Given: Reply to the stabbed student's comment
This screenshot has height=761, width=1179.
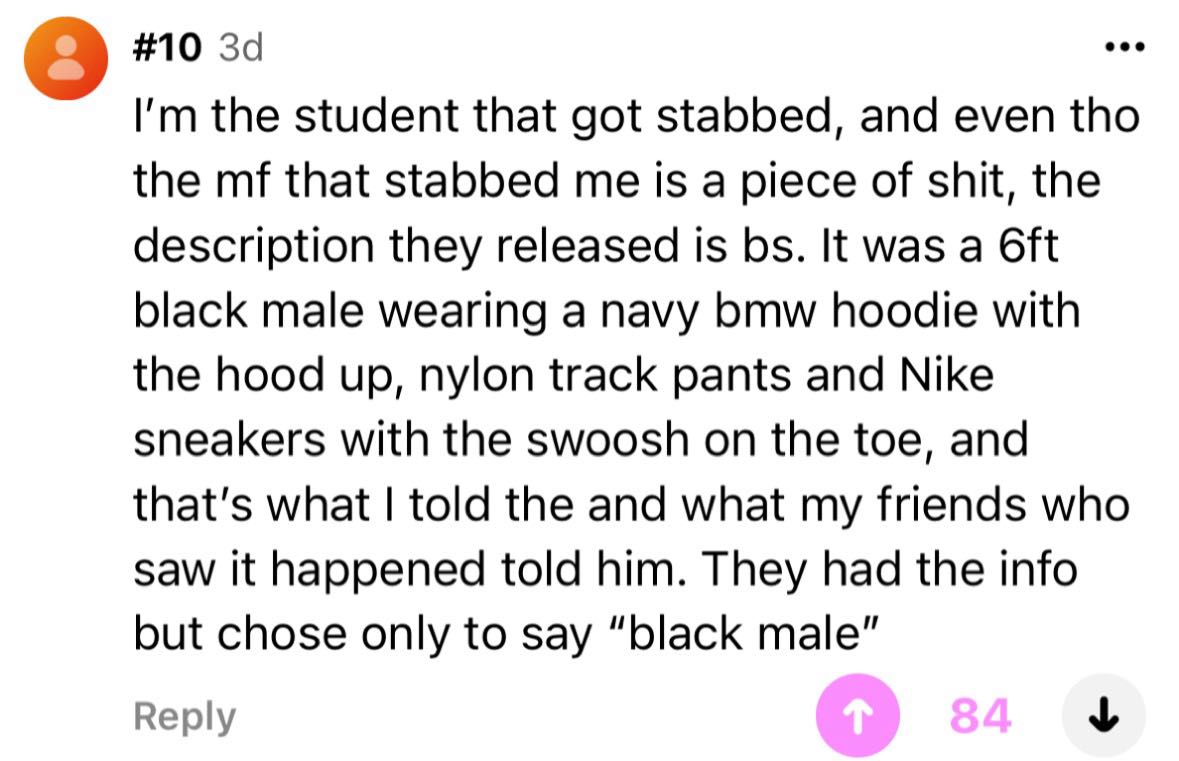Looking at the screenshot, I should (185, 717).
